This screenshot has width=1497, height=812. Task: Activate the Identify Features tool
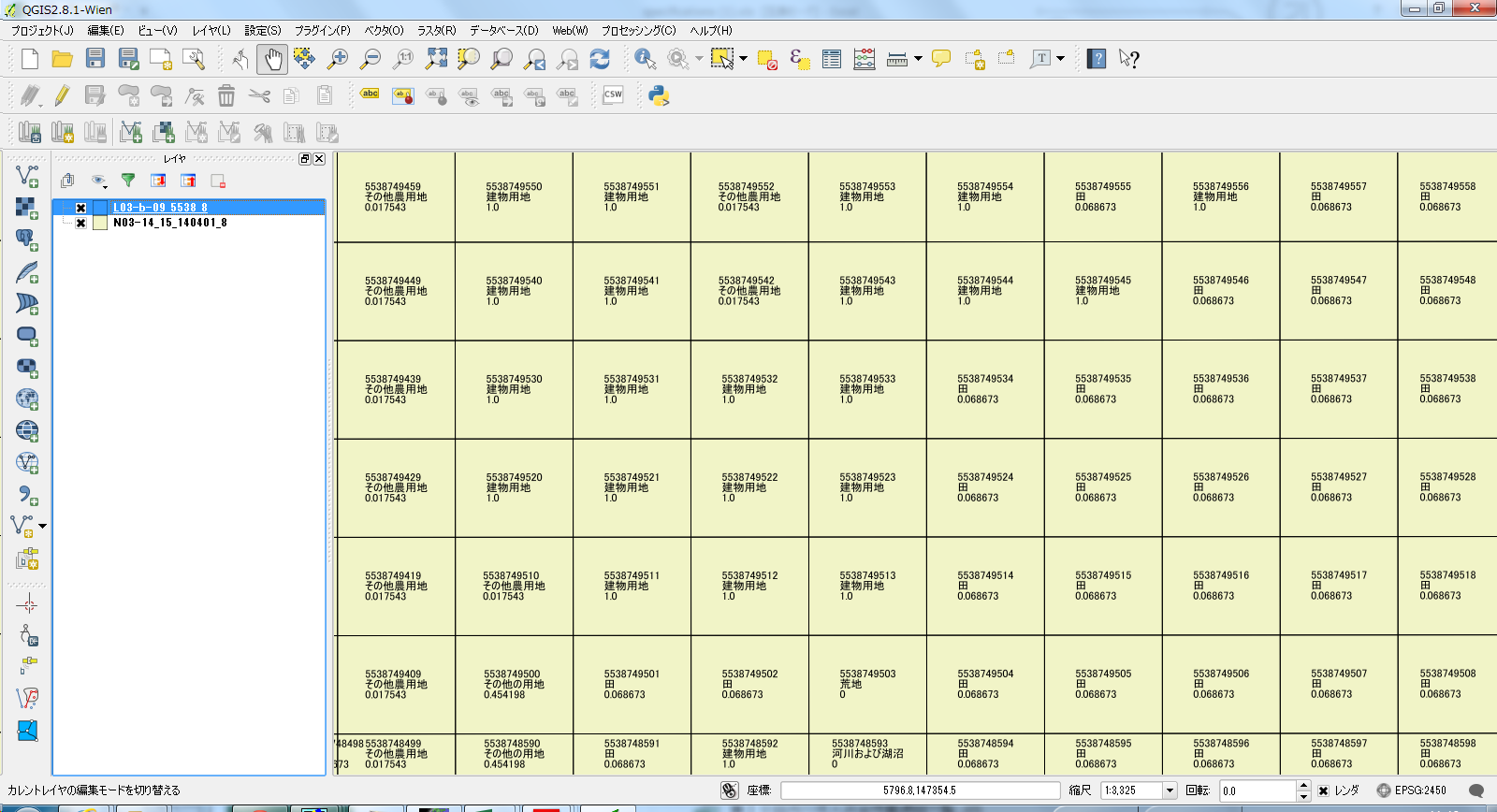coord(645,59)
